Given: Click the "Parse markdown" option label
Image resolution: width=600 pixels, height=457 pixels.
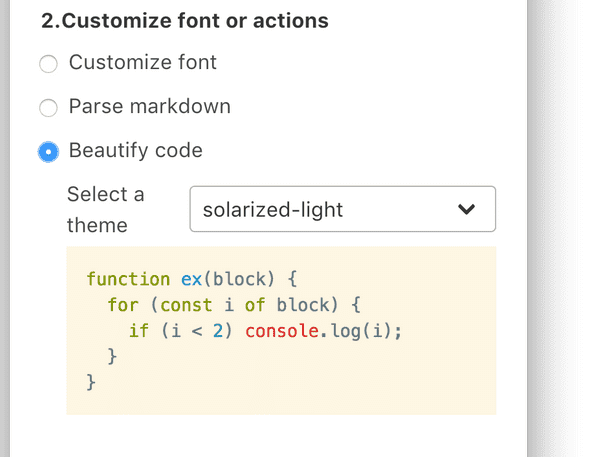Looking at the screenshot, I should 149,106.
